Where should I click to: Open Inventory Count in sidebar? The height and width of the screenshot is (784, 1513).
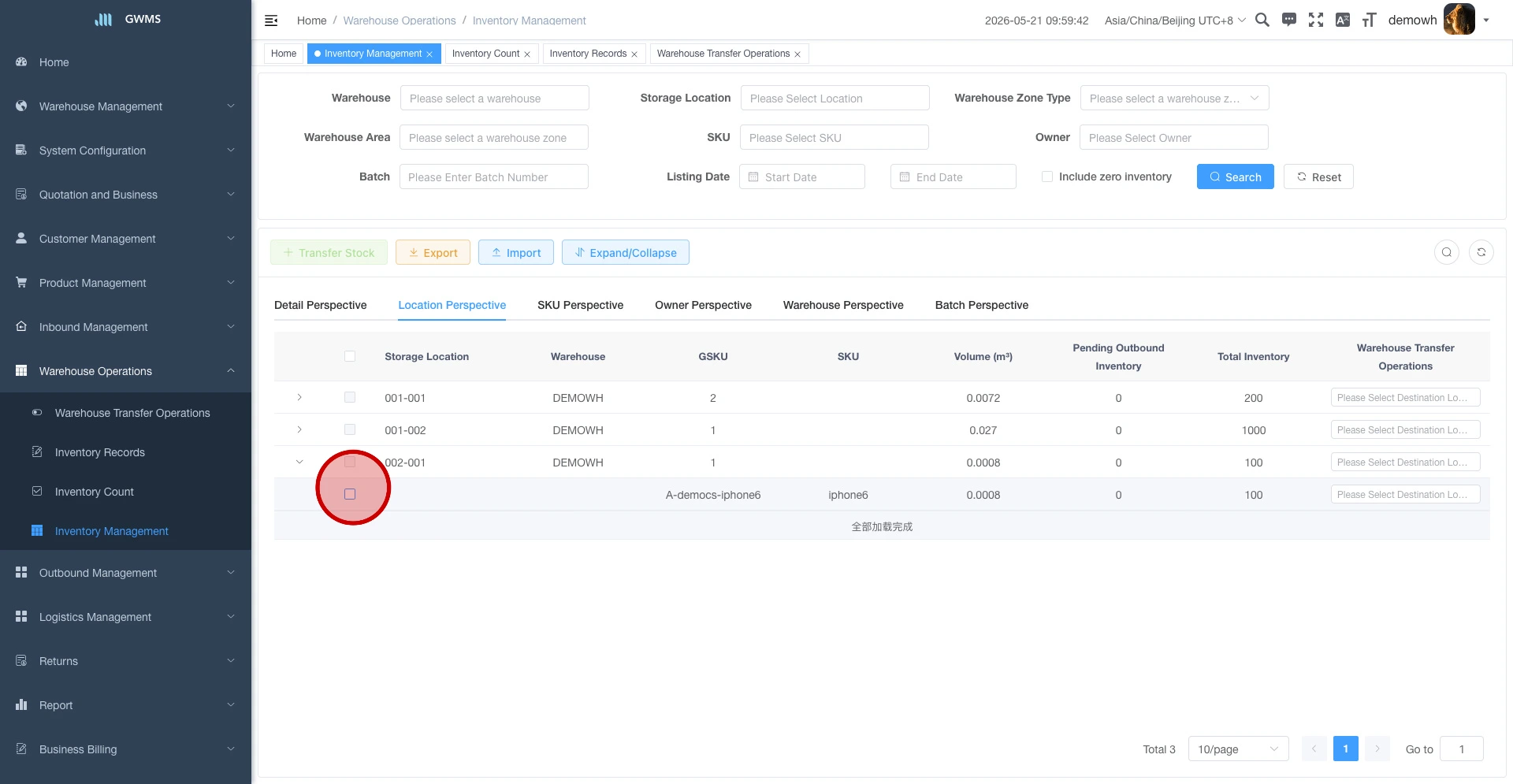(95, 492)
